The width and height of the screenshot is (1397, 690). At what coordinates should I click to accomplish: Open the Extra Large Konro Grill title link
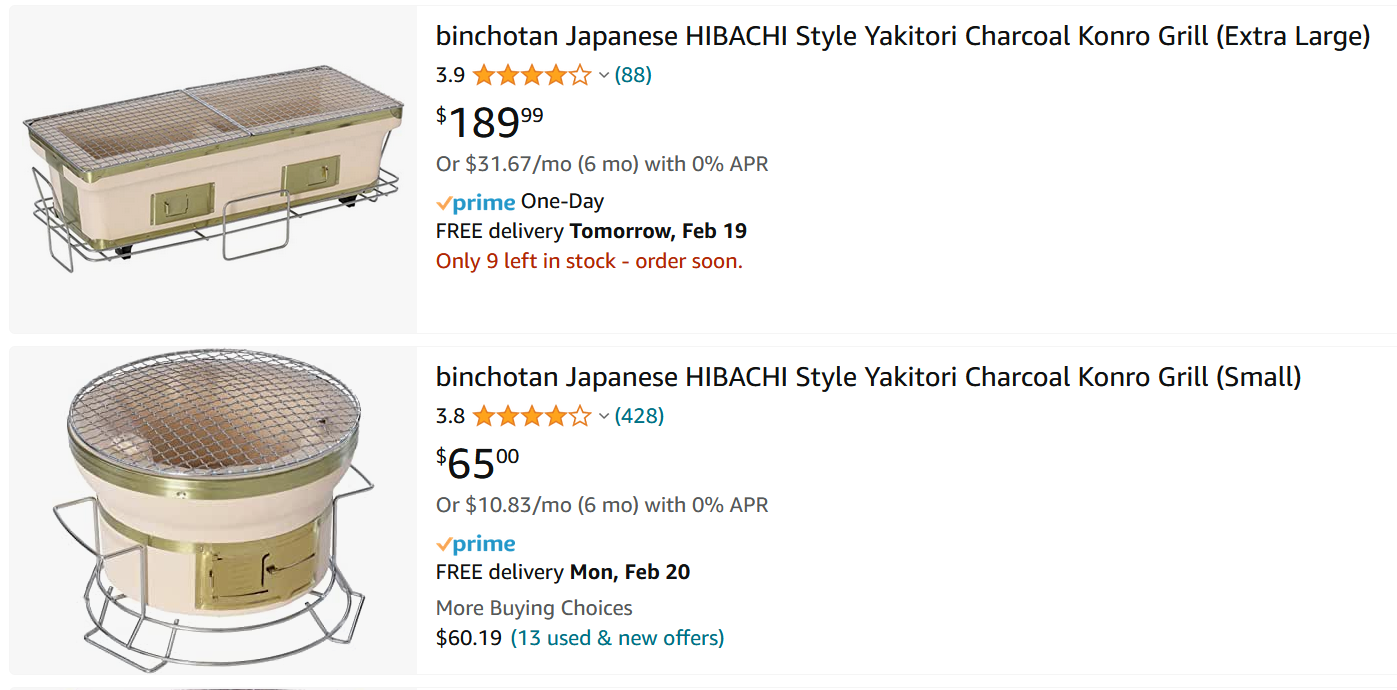[x=903, y=37]
